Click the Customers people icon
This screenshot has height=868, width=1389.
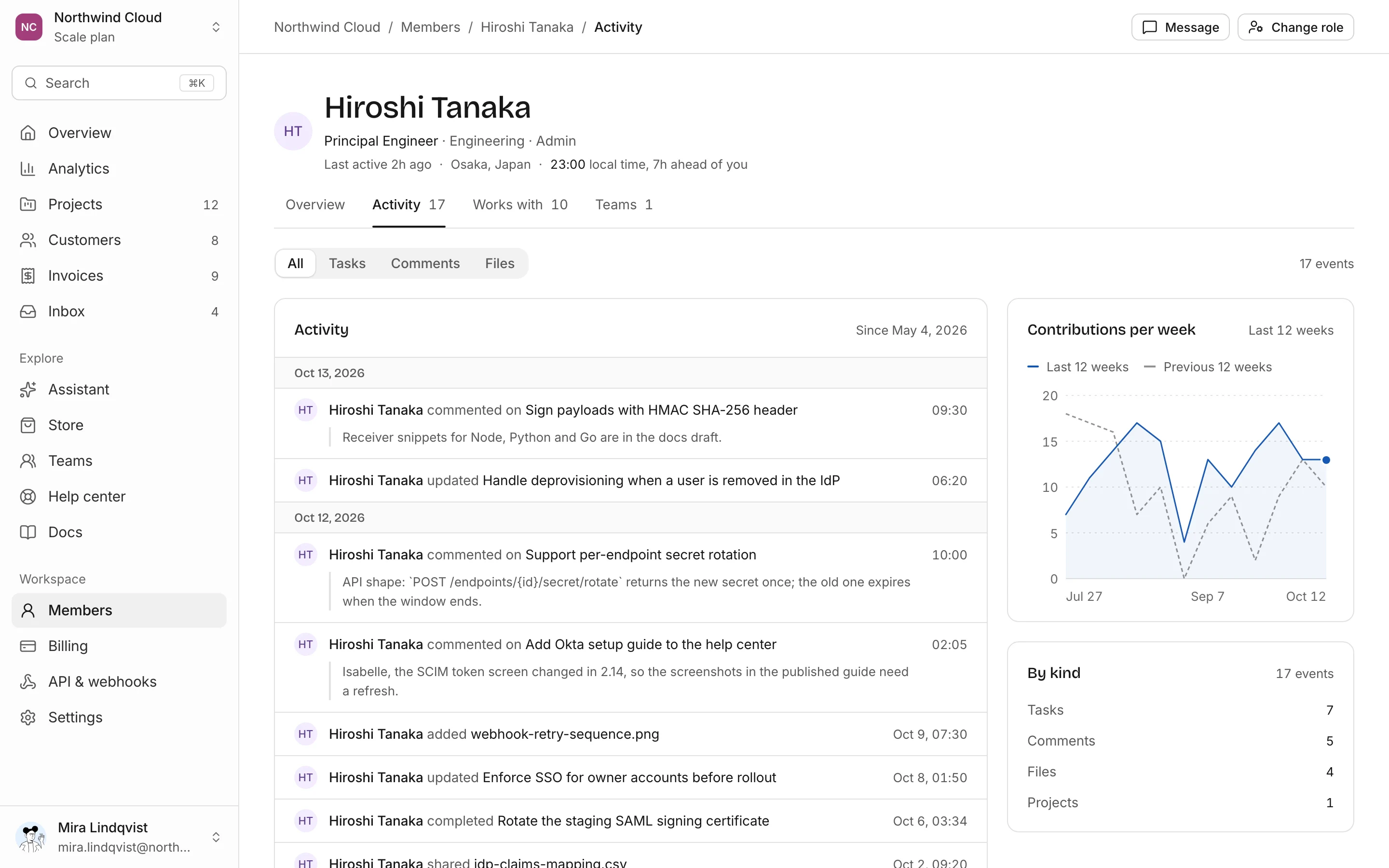(x=27, y=240)
